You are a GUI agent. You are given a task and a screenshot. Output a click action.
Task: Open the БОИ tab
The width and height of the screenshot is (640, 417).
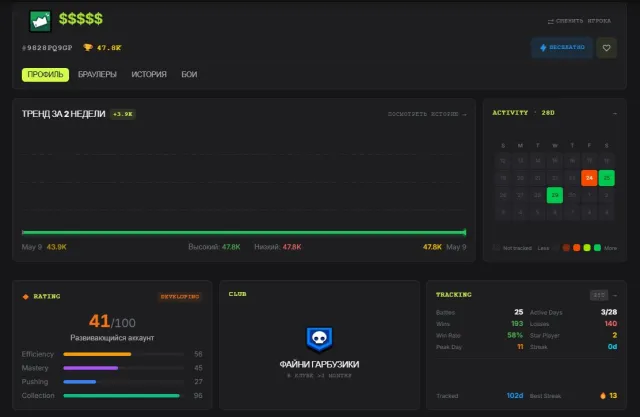[189, 75]
